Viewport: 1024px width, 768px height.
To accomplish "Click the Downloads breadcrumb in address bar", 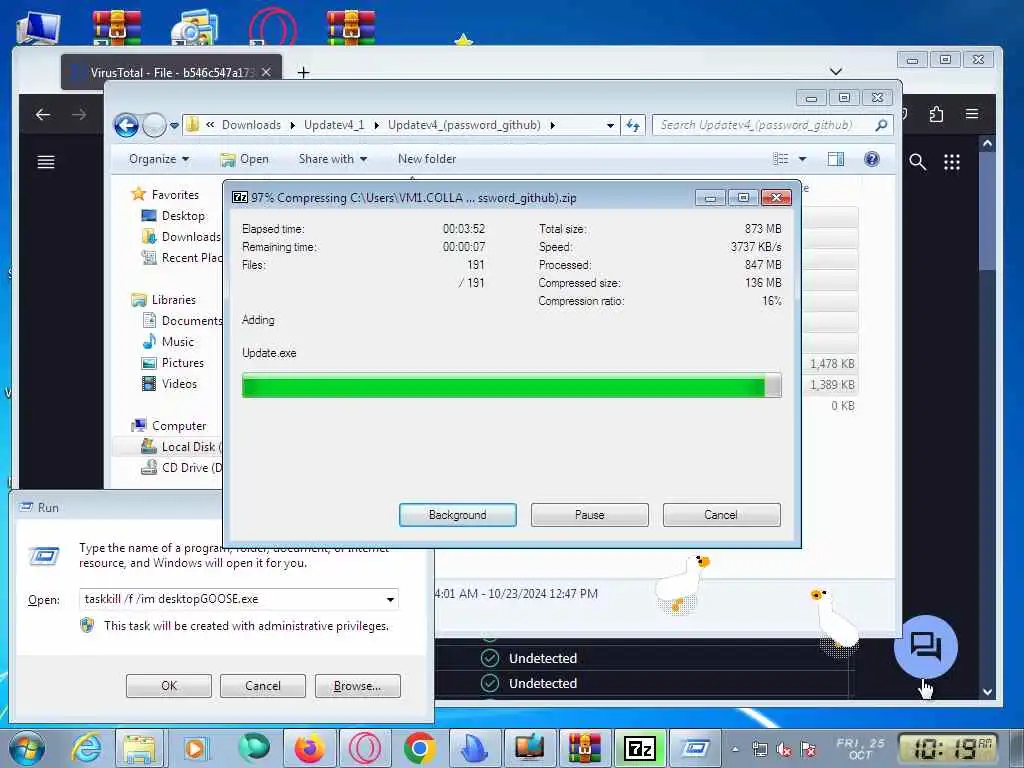I will click(251, 125).
